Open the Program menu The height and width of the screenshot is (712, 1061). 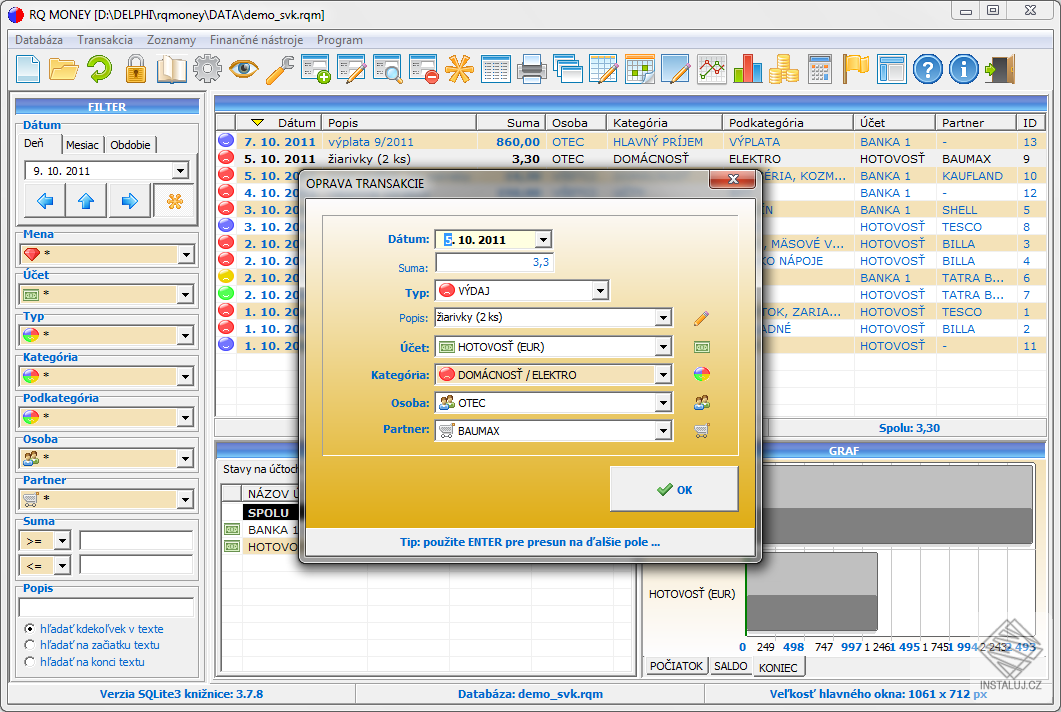coord(340,40)
